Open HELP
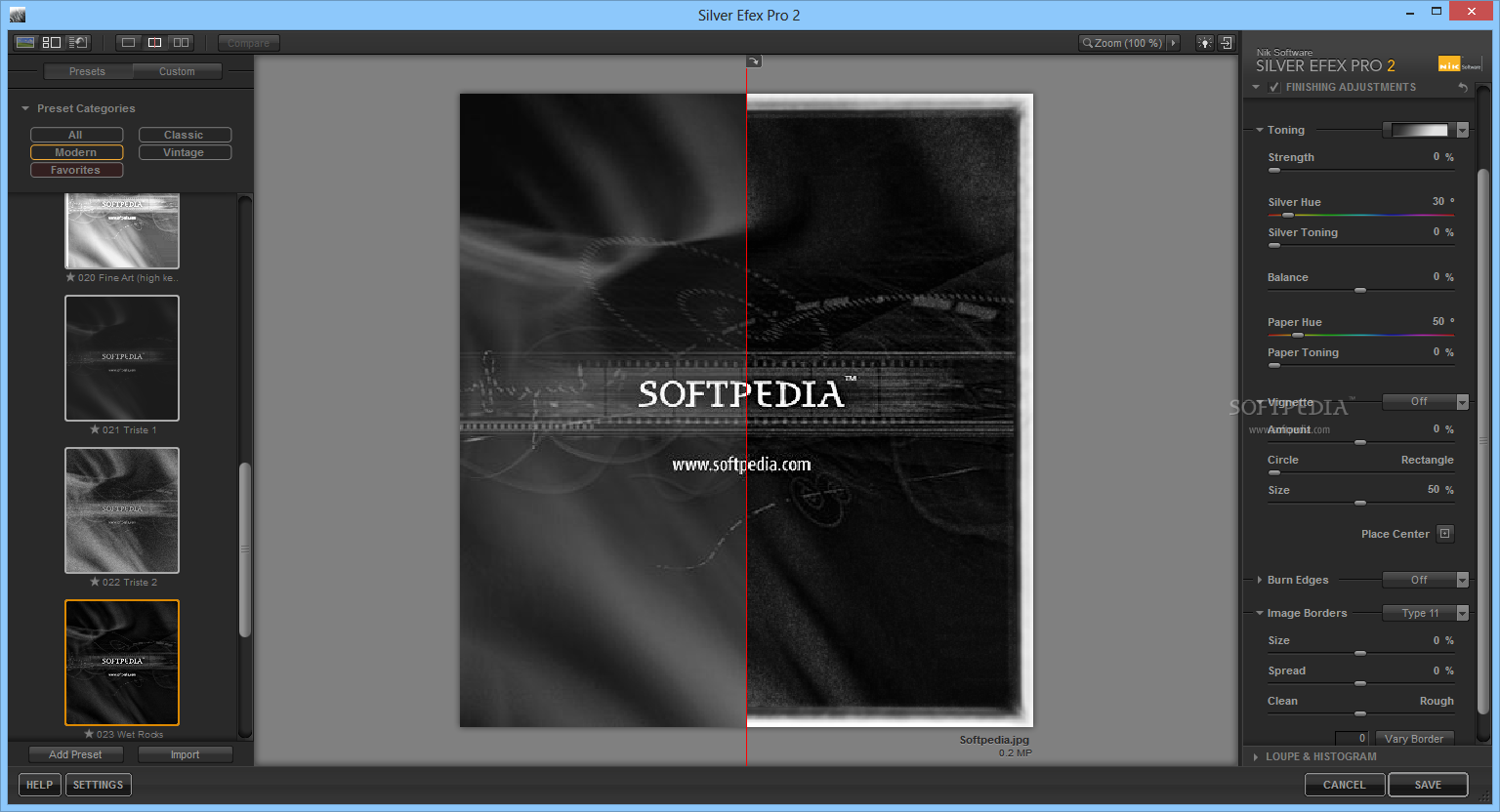The image size is (1500, 812). pos(40,785)
